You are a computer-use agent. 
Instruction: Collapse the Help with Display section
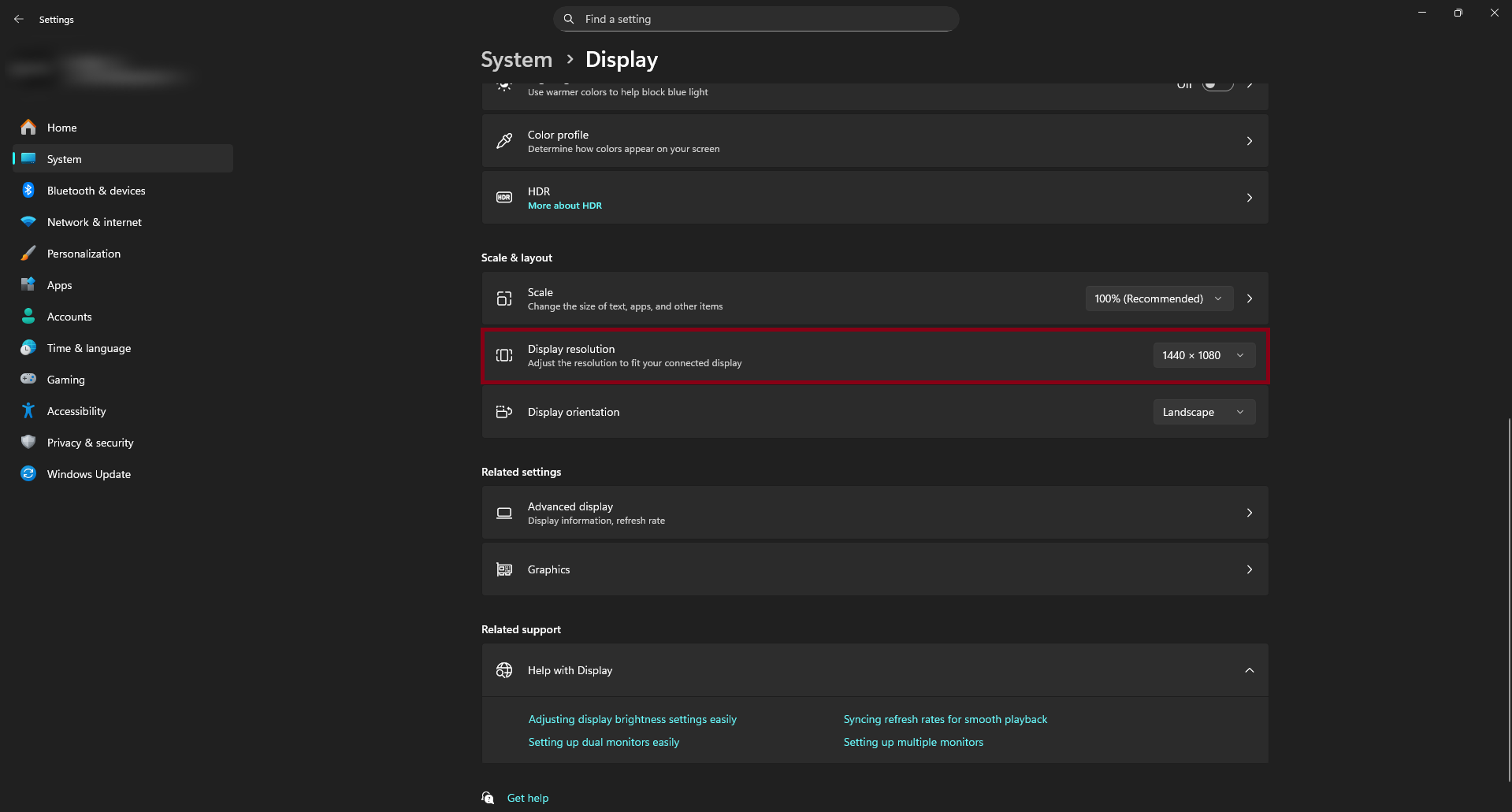pyautogui.click(x=1249, y=670)
